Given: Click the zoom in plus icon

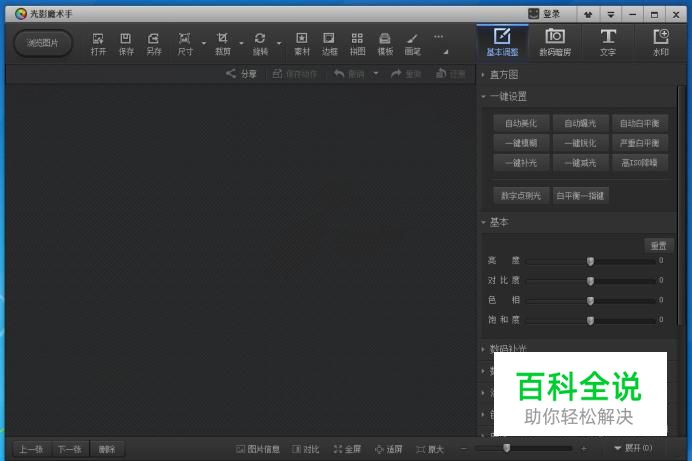Looking at the screenshot, I should tap(584, 449).
